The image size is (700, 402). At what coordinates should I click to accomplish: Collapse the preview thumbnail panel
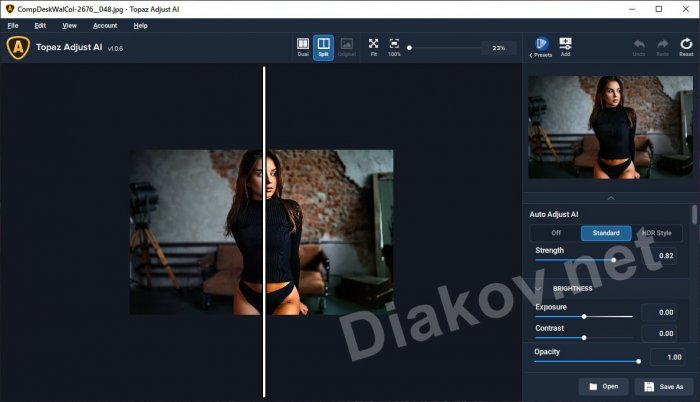click(x=612, y=198)
